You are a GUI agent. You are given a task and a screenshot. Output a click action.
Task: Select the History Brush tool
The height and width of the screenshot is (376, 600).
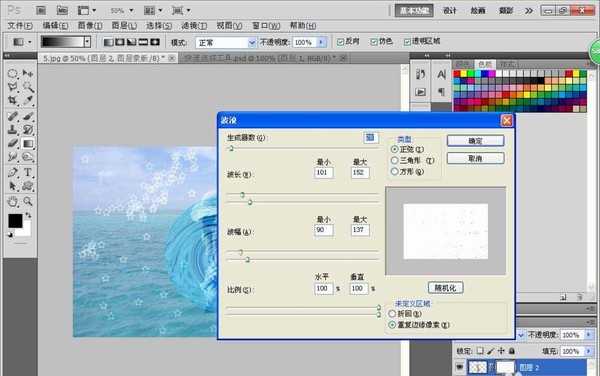coord(28,130)
